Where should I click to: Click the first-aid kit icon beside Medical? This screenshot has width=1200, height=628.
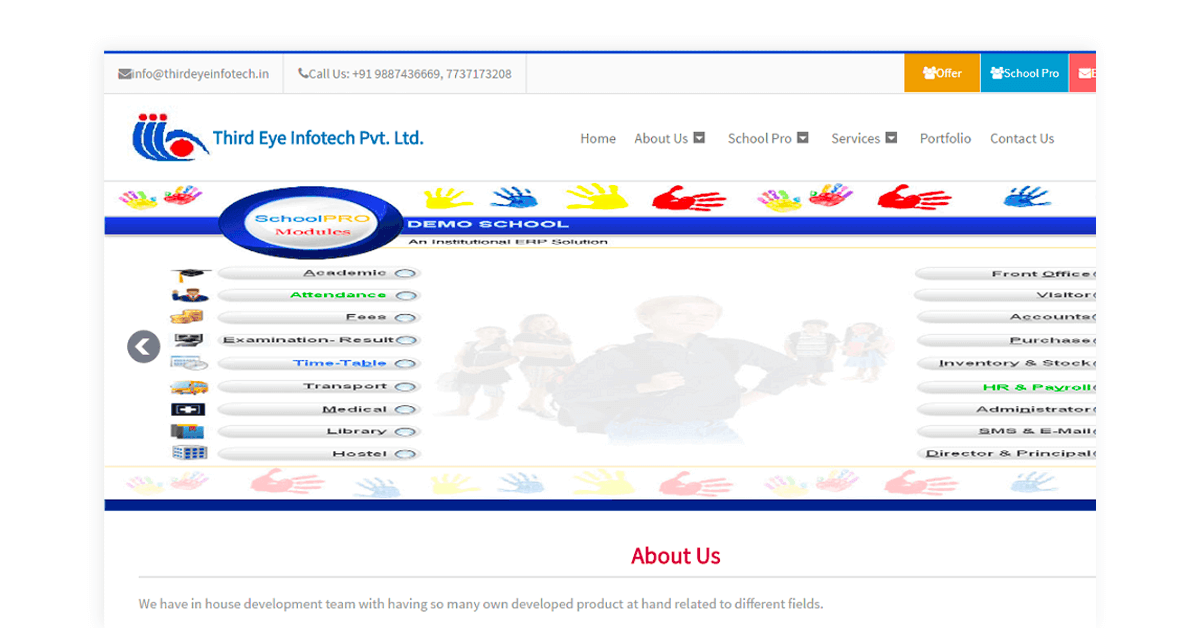click(188, 409)
